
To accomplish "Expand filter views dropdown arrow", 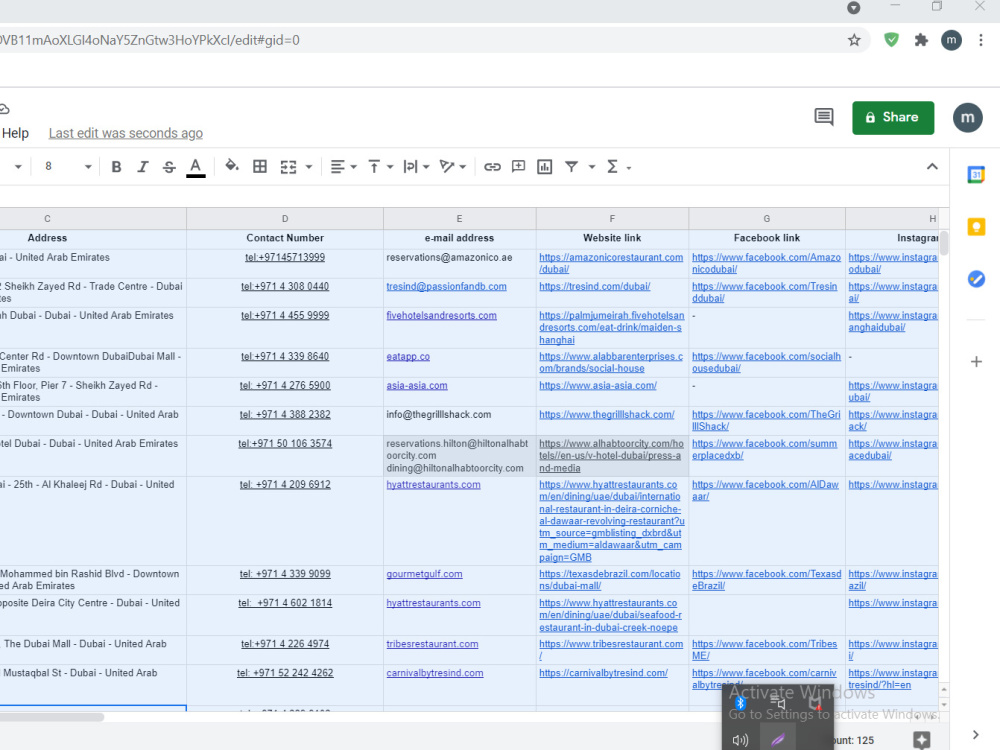I will click(592, 167).
